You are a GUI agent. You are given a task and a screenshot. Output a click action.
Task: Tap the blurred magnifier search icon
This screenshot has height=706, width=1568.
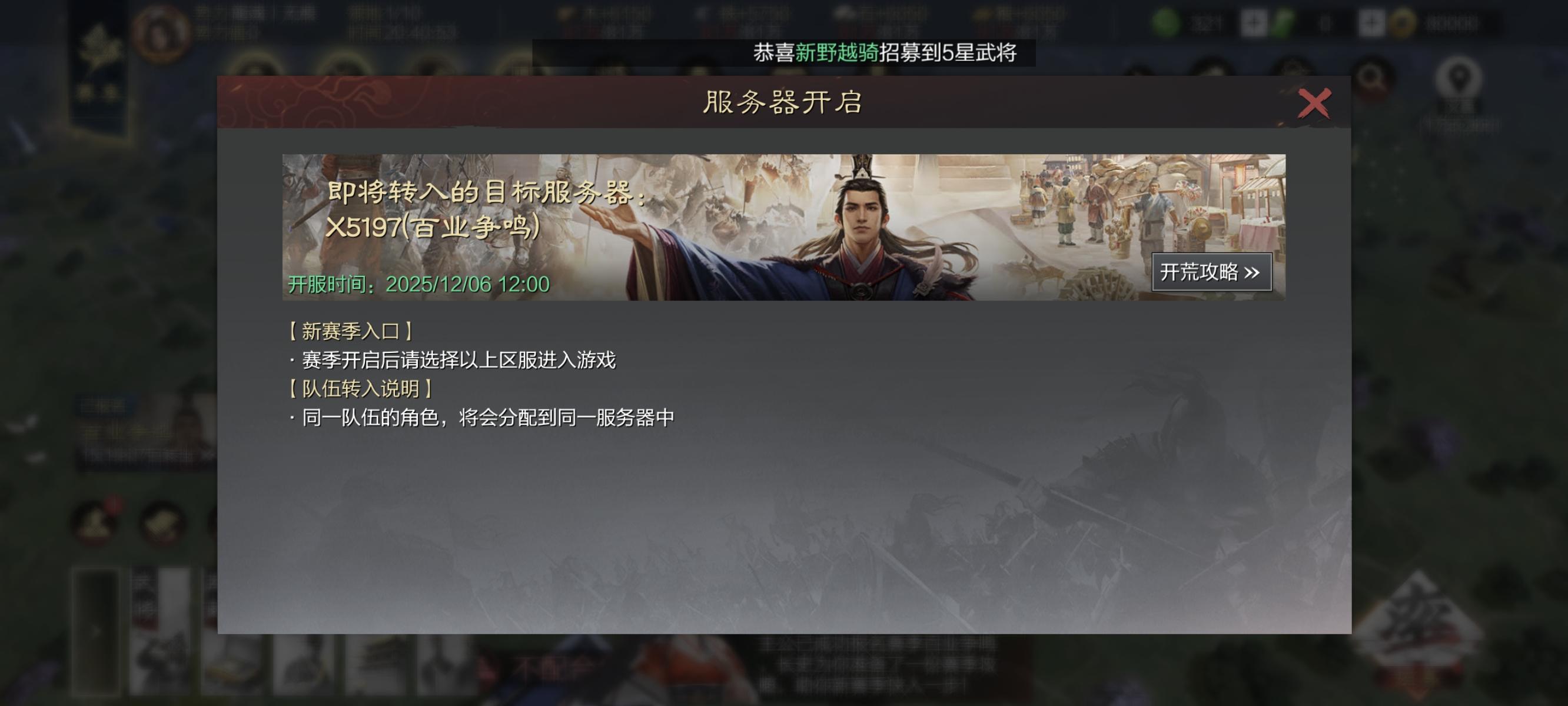pos(1371,78)
